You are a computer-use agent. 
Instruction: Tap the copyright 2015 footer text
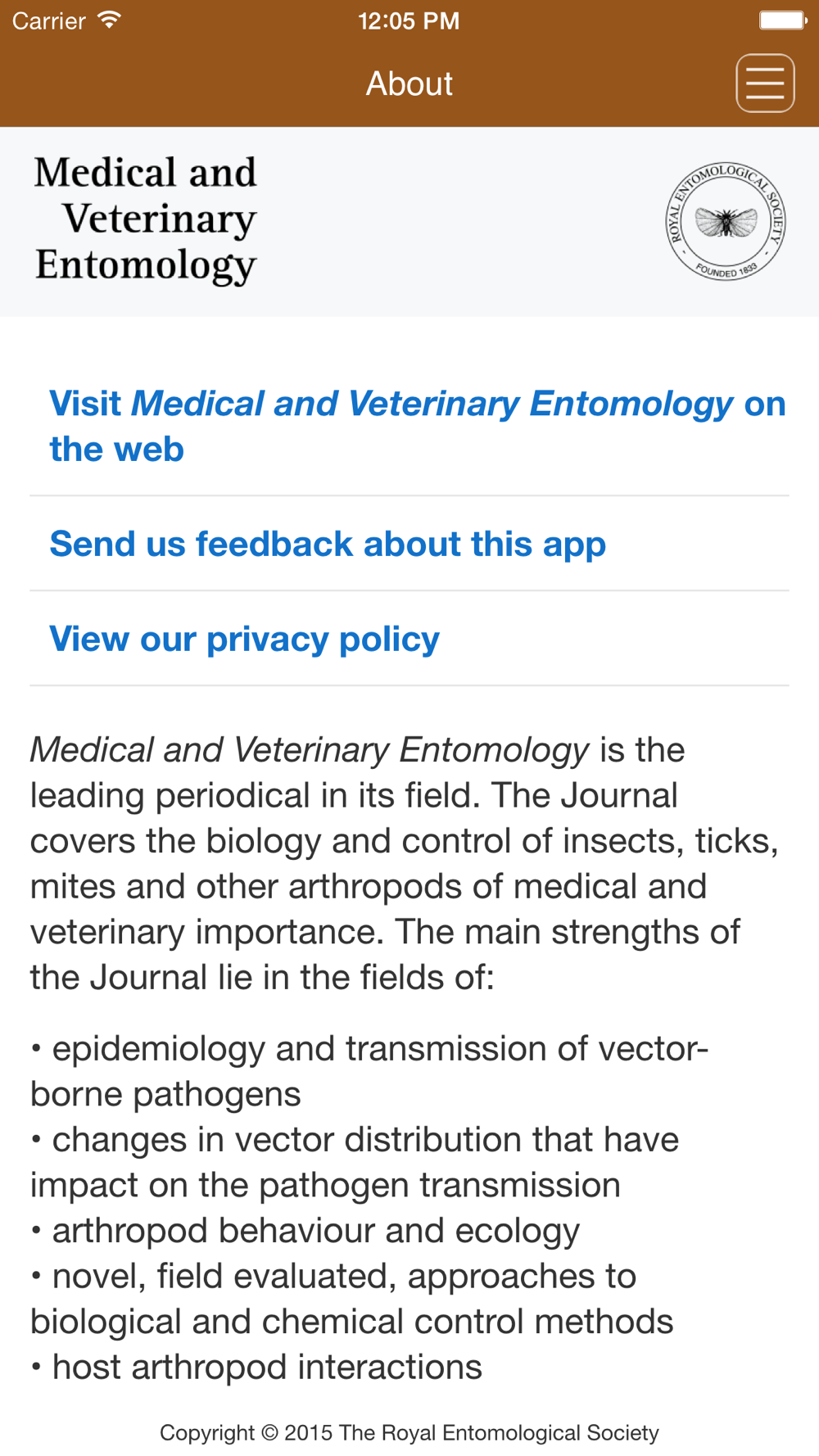(x=409, y=1432)
